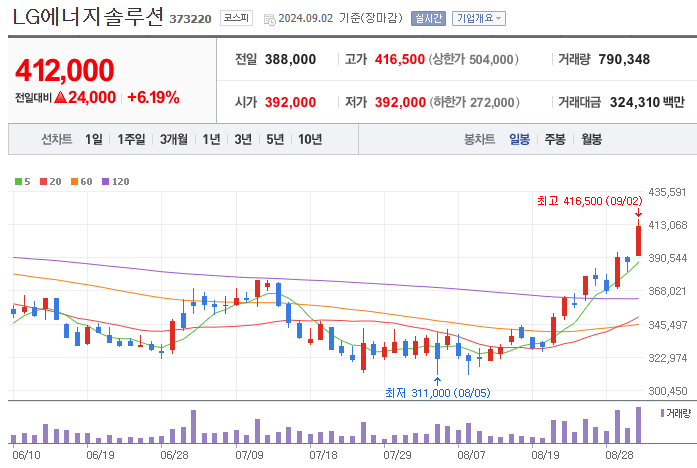Click the 435,591 price axis label

point(668,192)
